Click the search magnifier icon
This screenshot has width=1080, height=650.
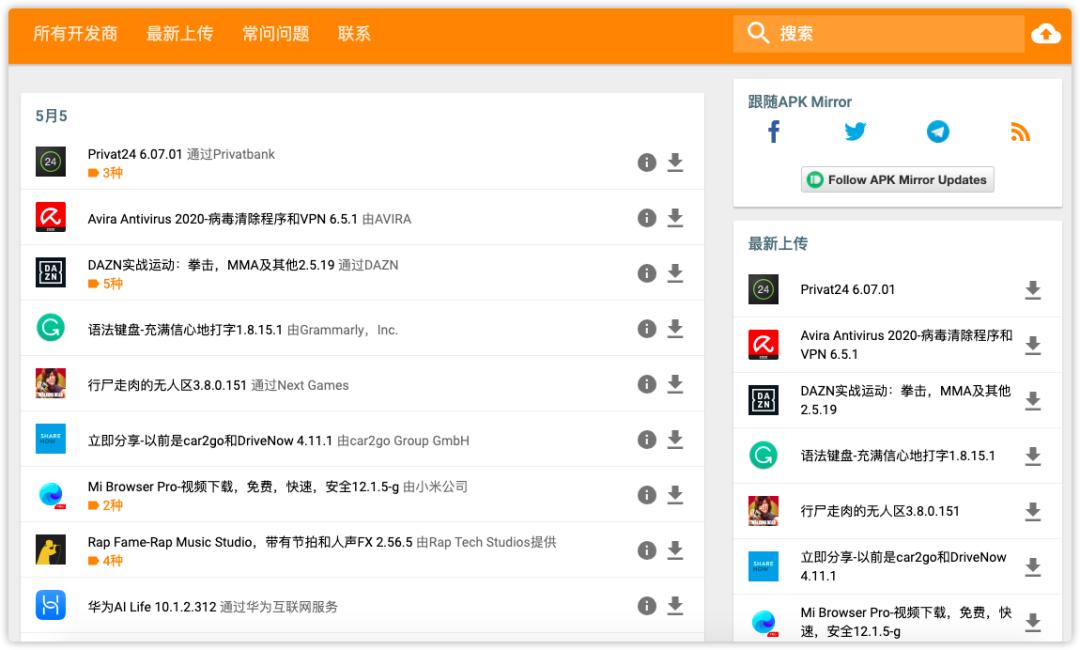758,33
